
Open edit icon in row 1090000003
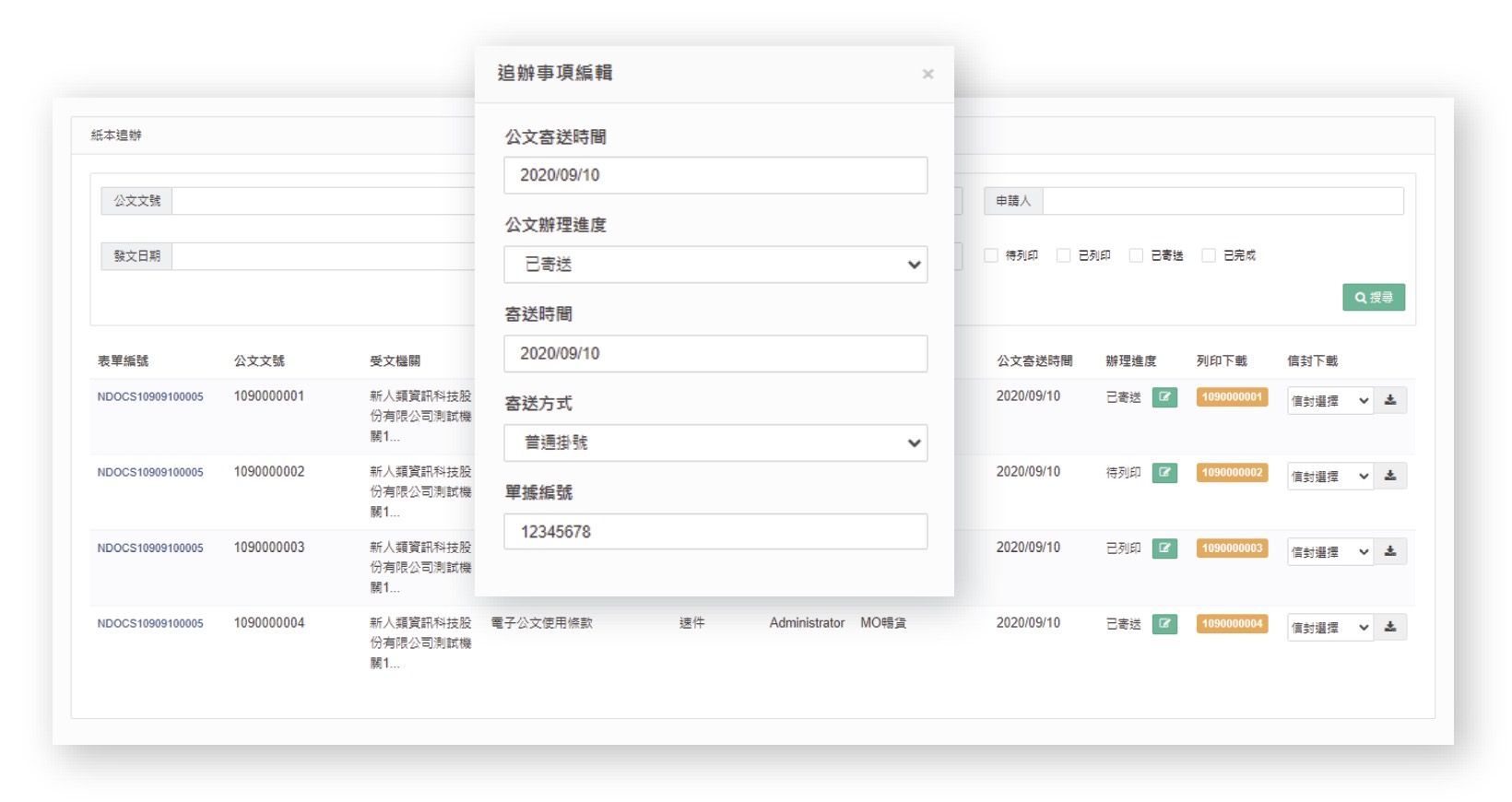click(x=1164, y=548)
